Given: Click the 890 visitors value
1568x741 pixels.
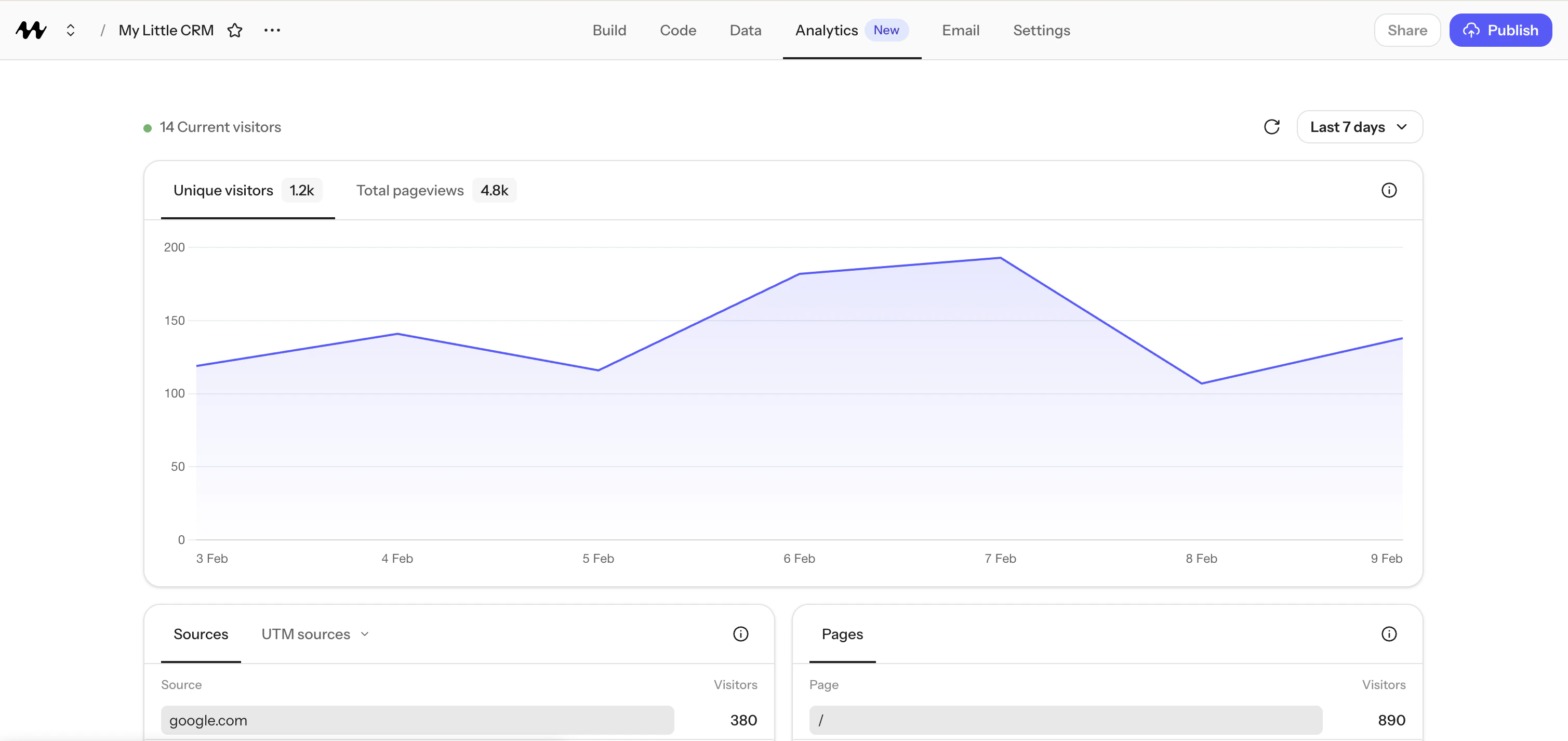Looking at the screenshot, I should [x=1391, y=720].
